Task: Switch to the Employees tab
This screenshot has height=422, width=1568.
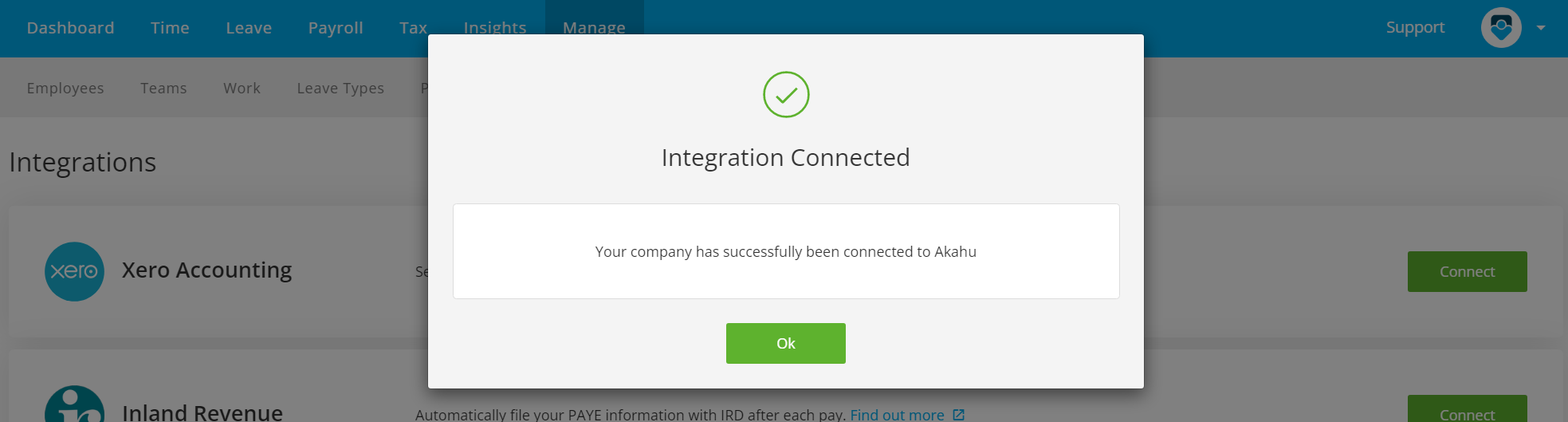Action: pyautogui.click(x=65, y=88)
